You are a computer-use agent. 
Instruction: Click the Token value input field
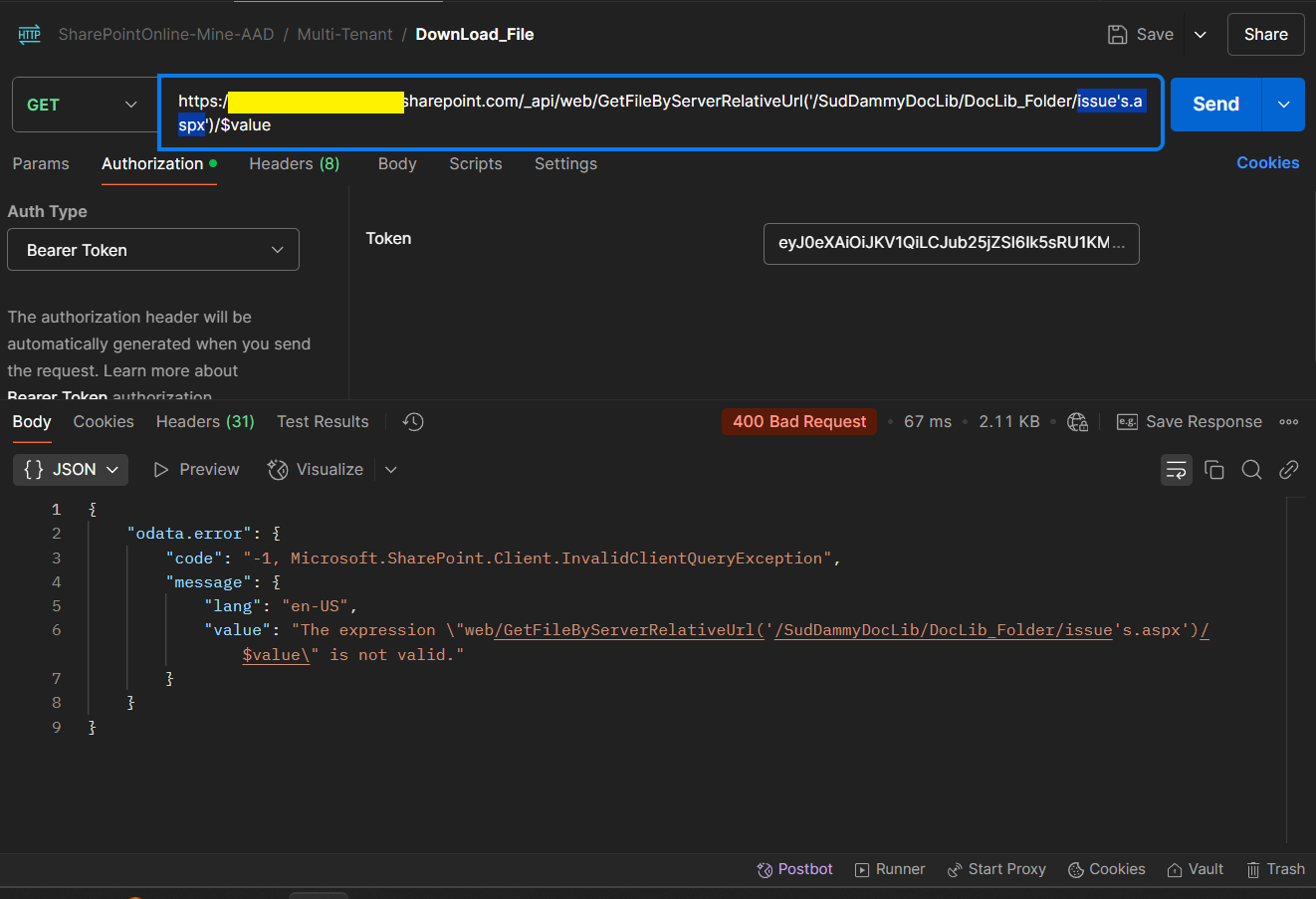point(951,244)
